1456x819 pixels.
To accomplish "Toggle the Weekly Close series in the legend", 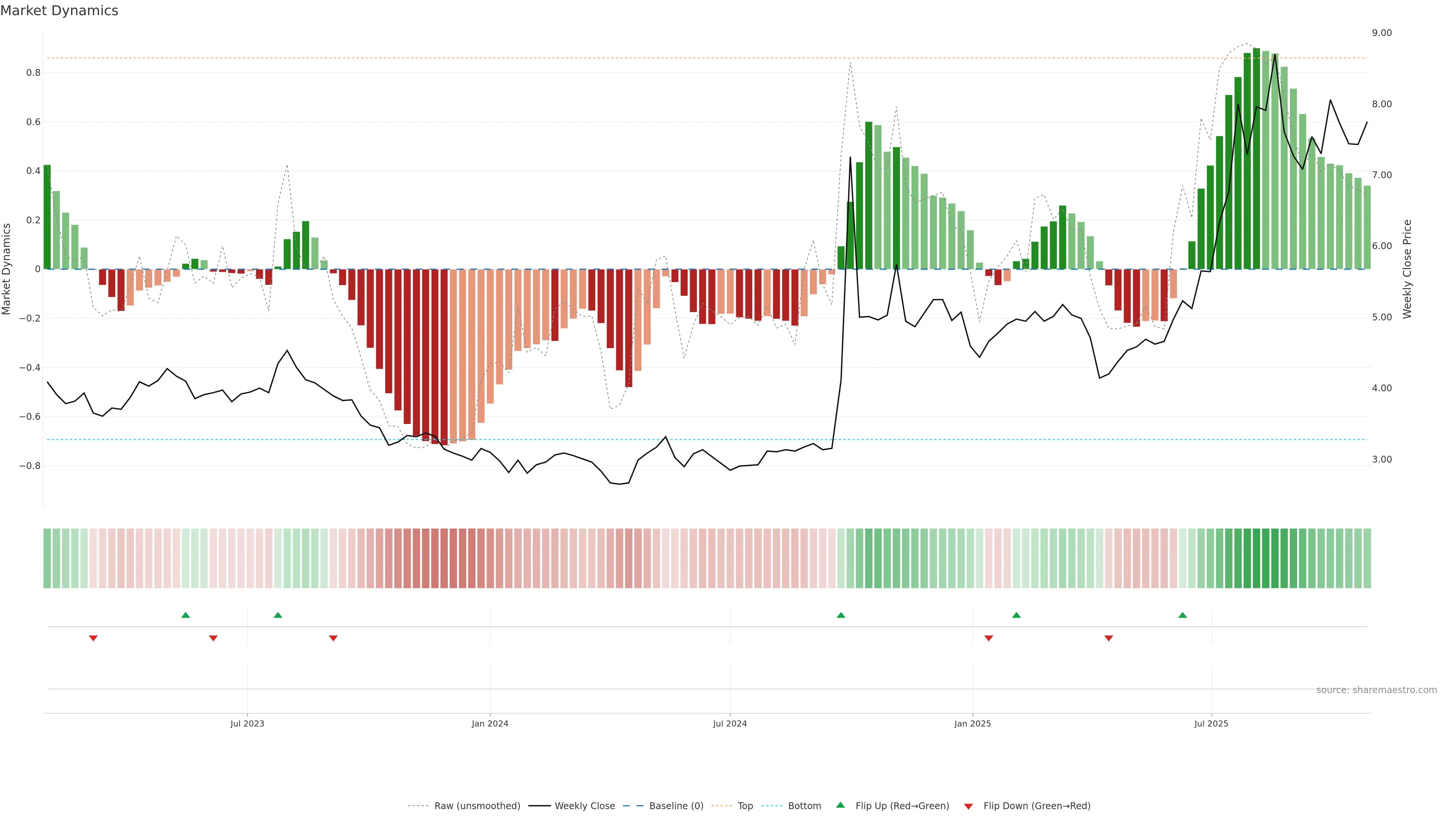I will tap(584, 806).
